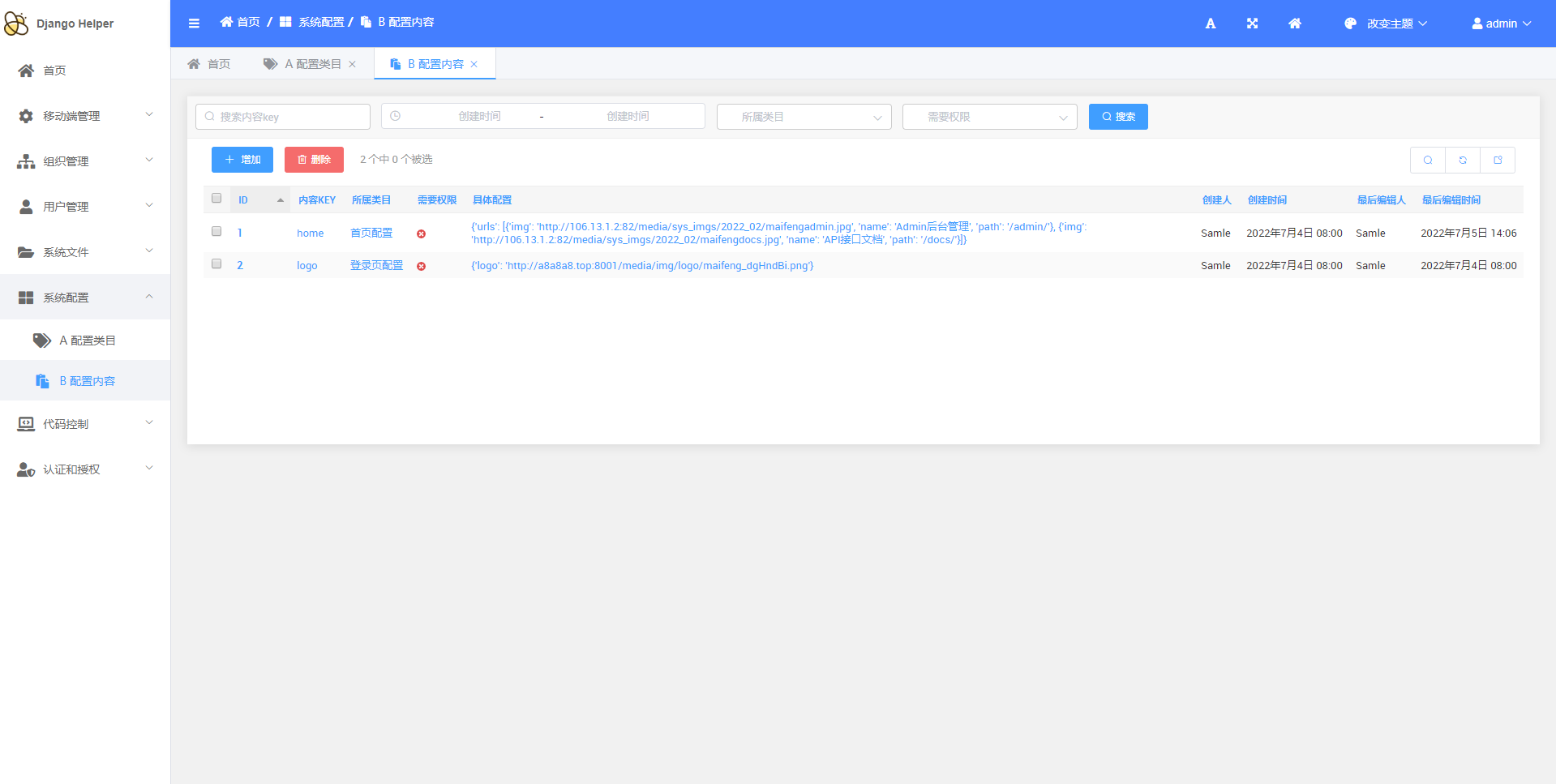This screenshot has width=1556, height=784.
Task: Open the '改变主题' theme color picker
Action: click(1385, 24)
